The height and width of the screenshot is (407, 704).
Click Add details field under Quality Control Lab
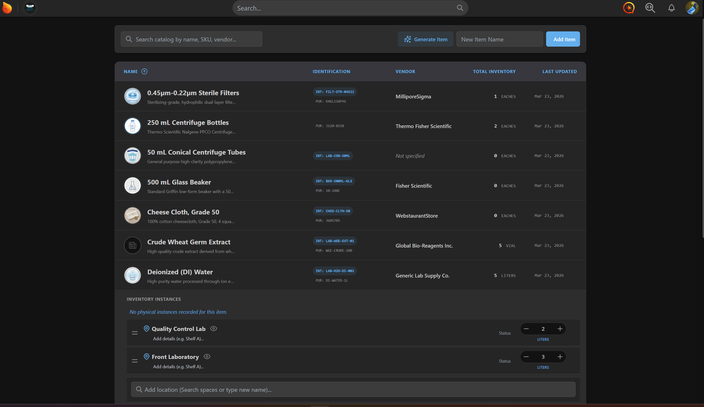point(178,339)
